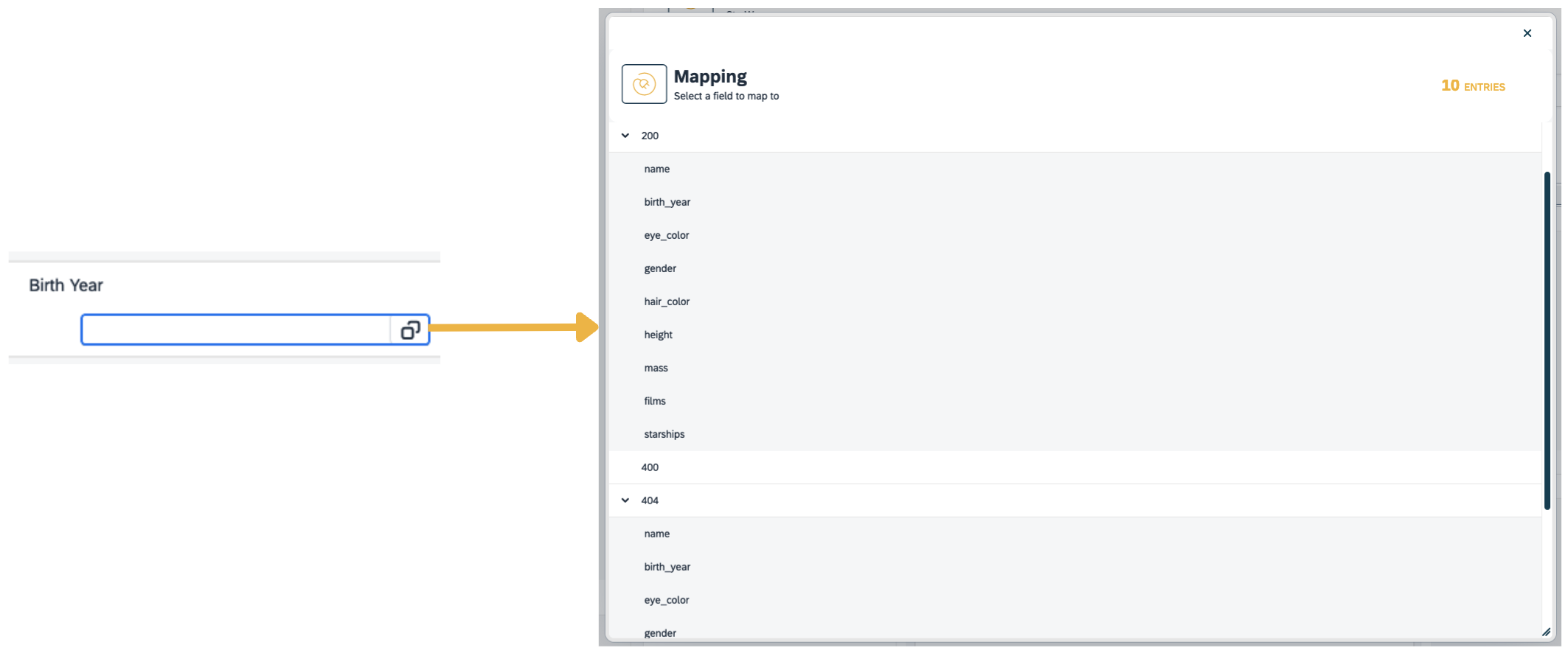Click the Mapping dialog header icon
1568x659 pixels.
click(644, 84)
